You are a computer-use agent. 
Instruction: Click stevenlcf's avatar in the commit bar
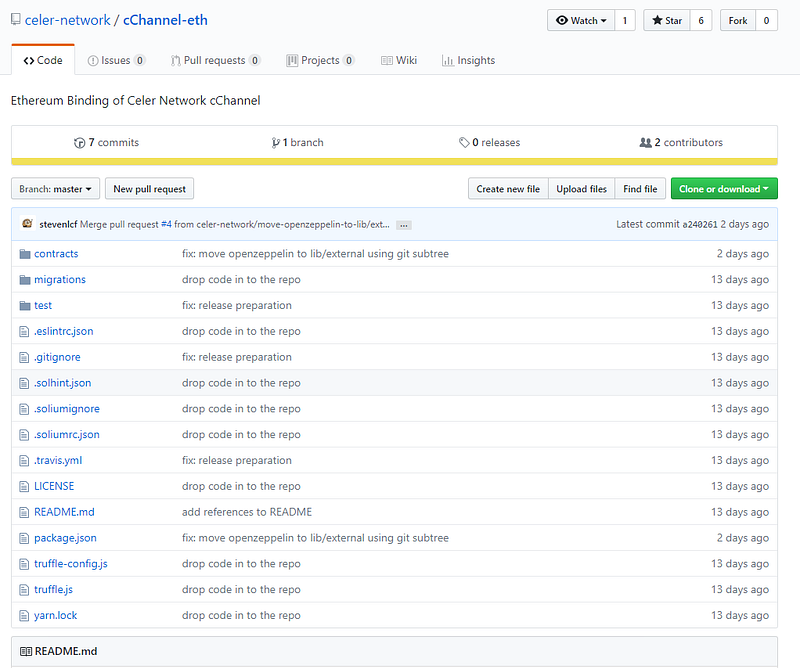tap(28, 224)
